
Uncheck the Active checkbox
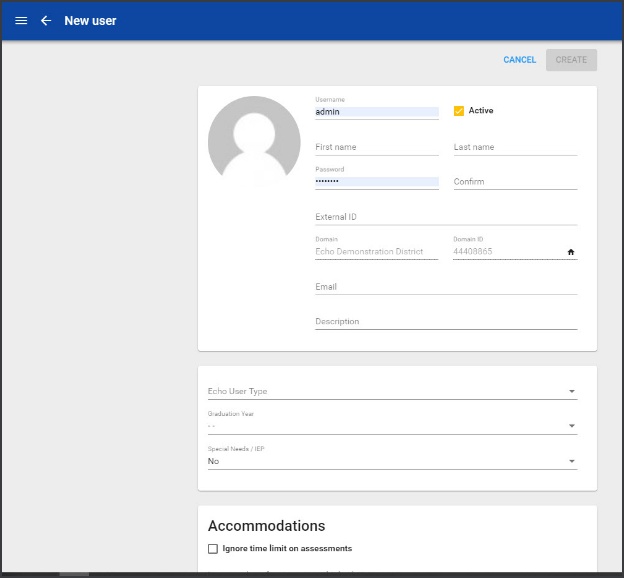click(459, 111)
